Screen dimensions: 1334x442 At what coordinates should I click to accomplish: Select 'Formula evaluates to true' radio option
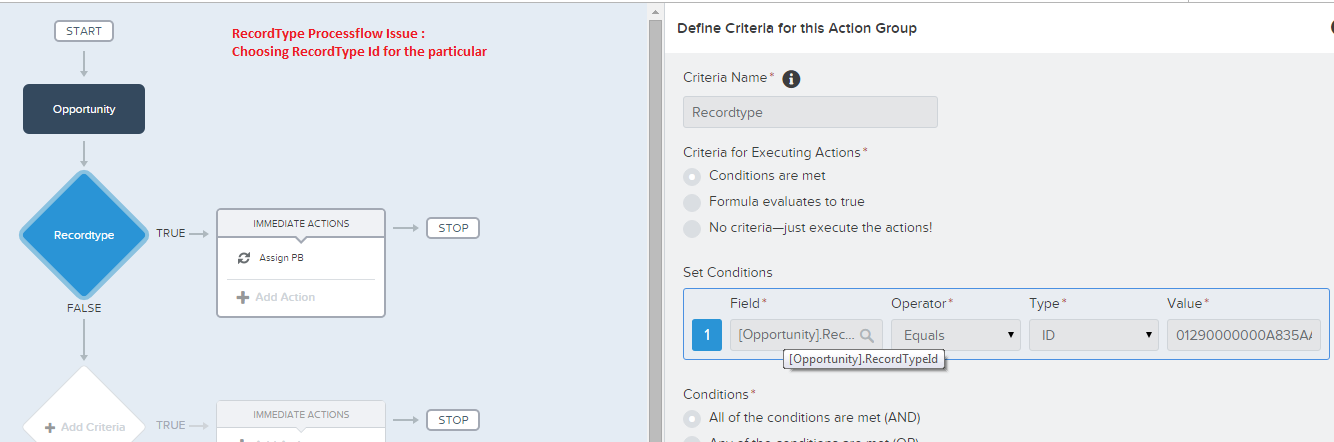point(692,202)
